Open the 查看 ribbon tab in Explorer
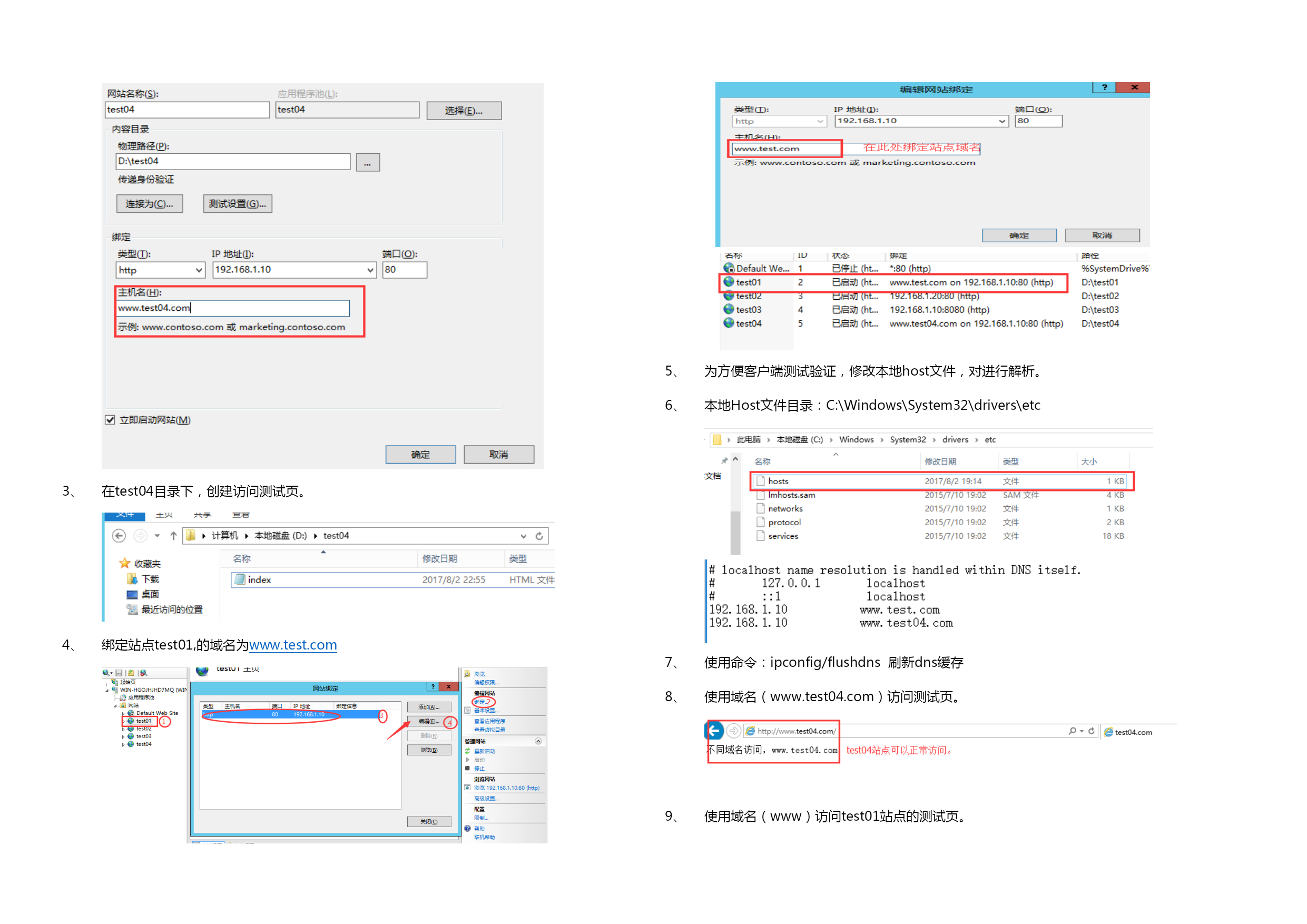Screen dimensions: 1307x924 point(241,515)
